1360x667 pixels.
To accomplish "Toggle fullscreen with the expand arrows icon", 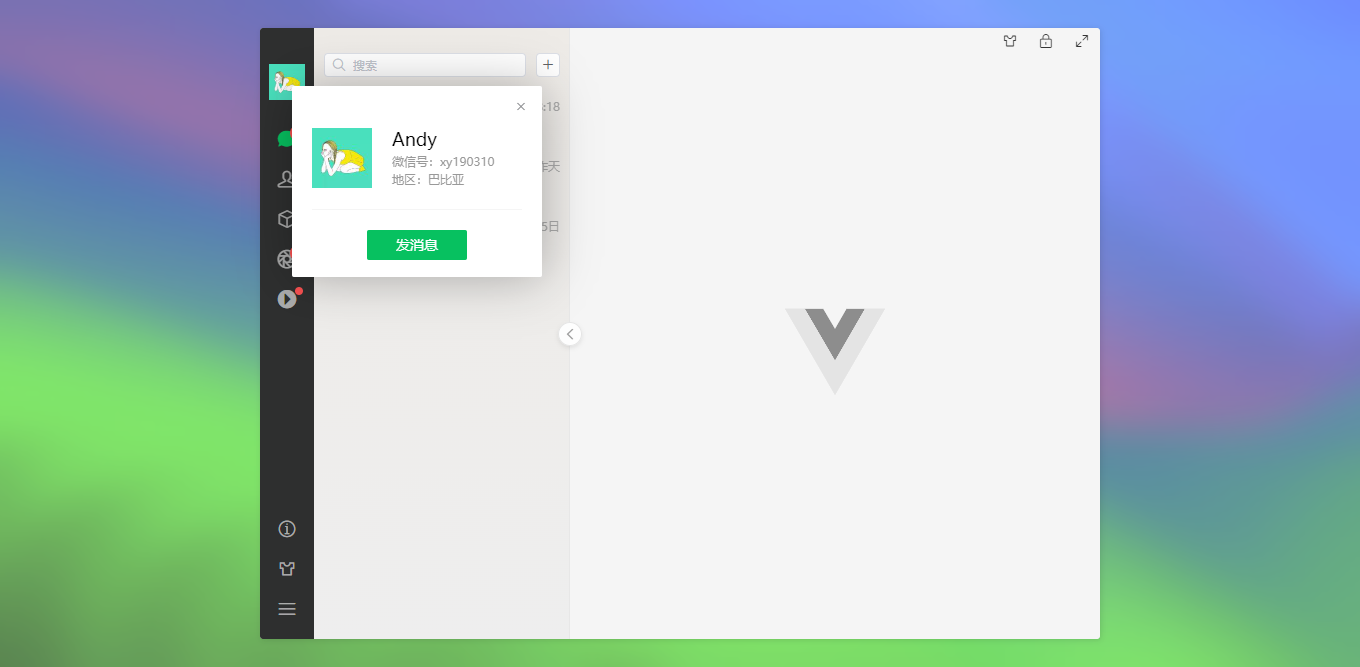I will click(x=1082, y=41).
